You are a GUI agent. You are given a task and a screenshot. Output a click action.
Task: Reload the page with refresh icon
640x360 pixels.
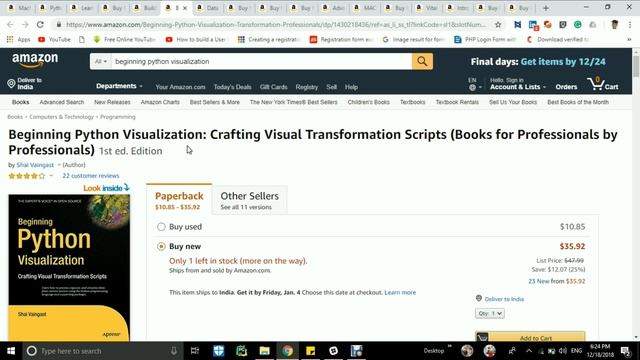point(40,24)
